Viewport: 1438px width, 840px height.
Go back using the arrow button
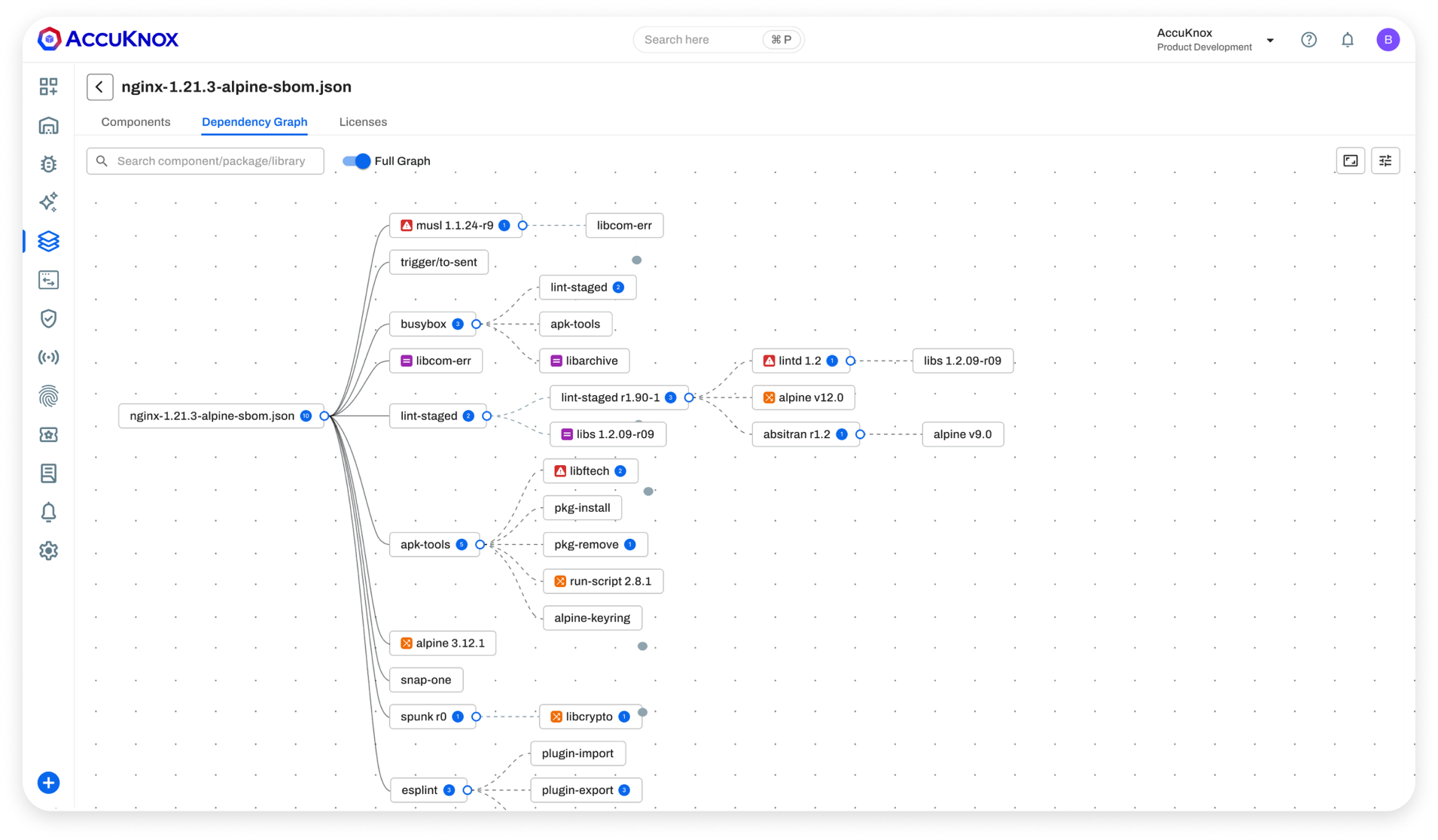[x=100, y=87]
